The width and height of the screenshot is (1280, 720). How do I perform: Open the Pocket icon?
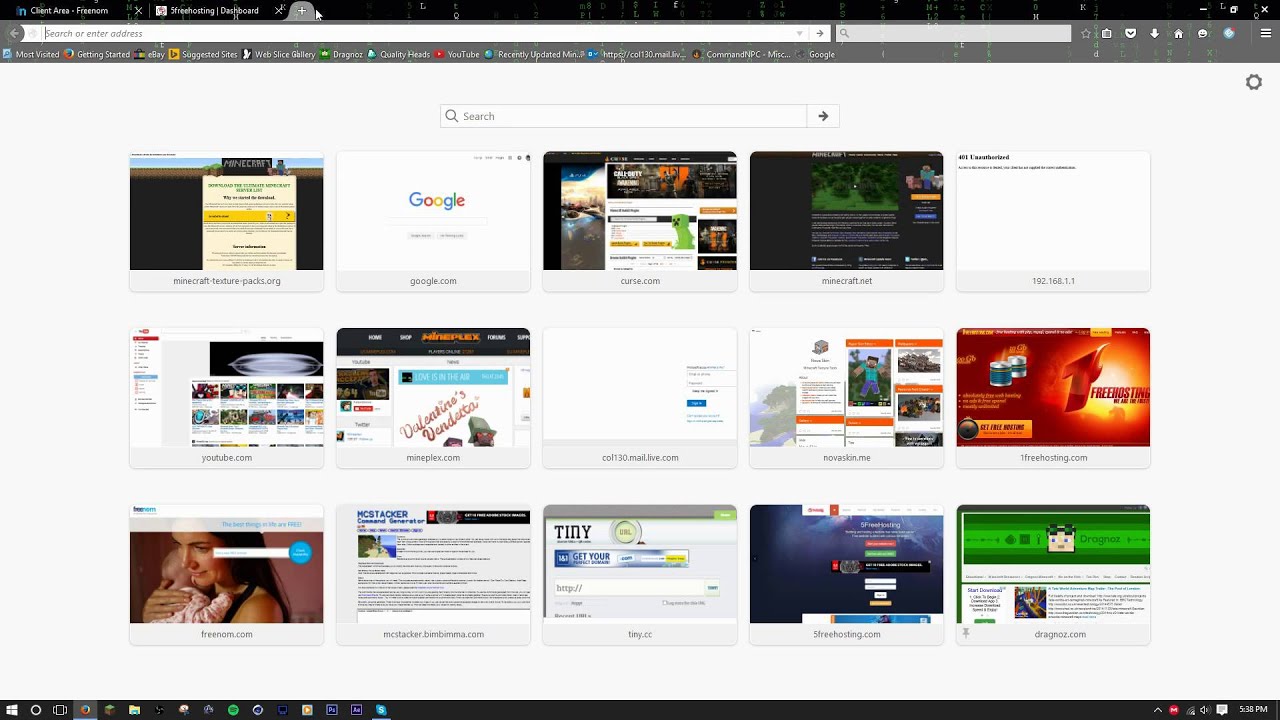click(x=1131, y=33)
